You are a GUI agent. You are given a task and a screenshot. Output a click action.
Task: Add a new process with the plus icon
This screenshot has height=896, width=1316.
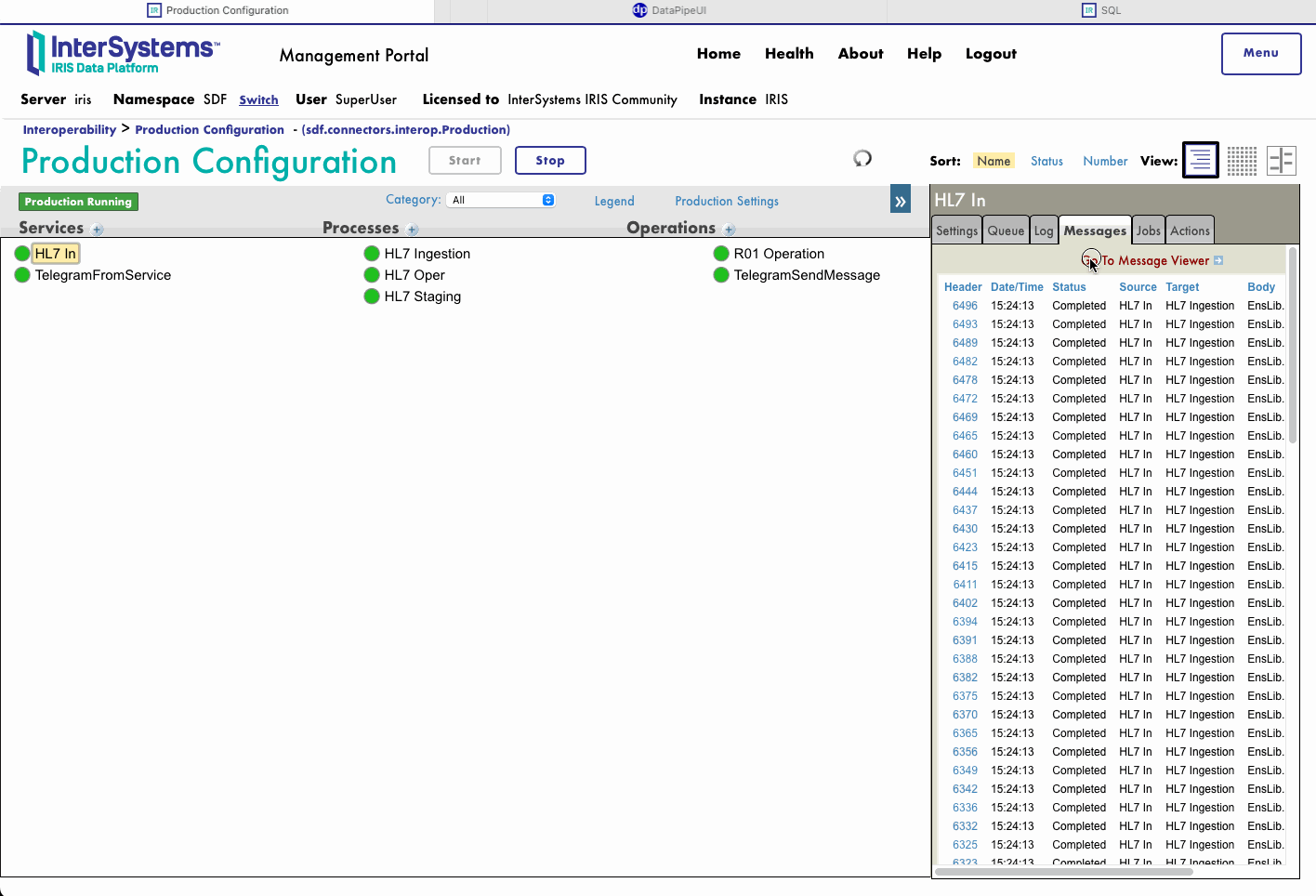click(413, 230)
